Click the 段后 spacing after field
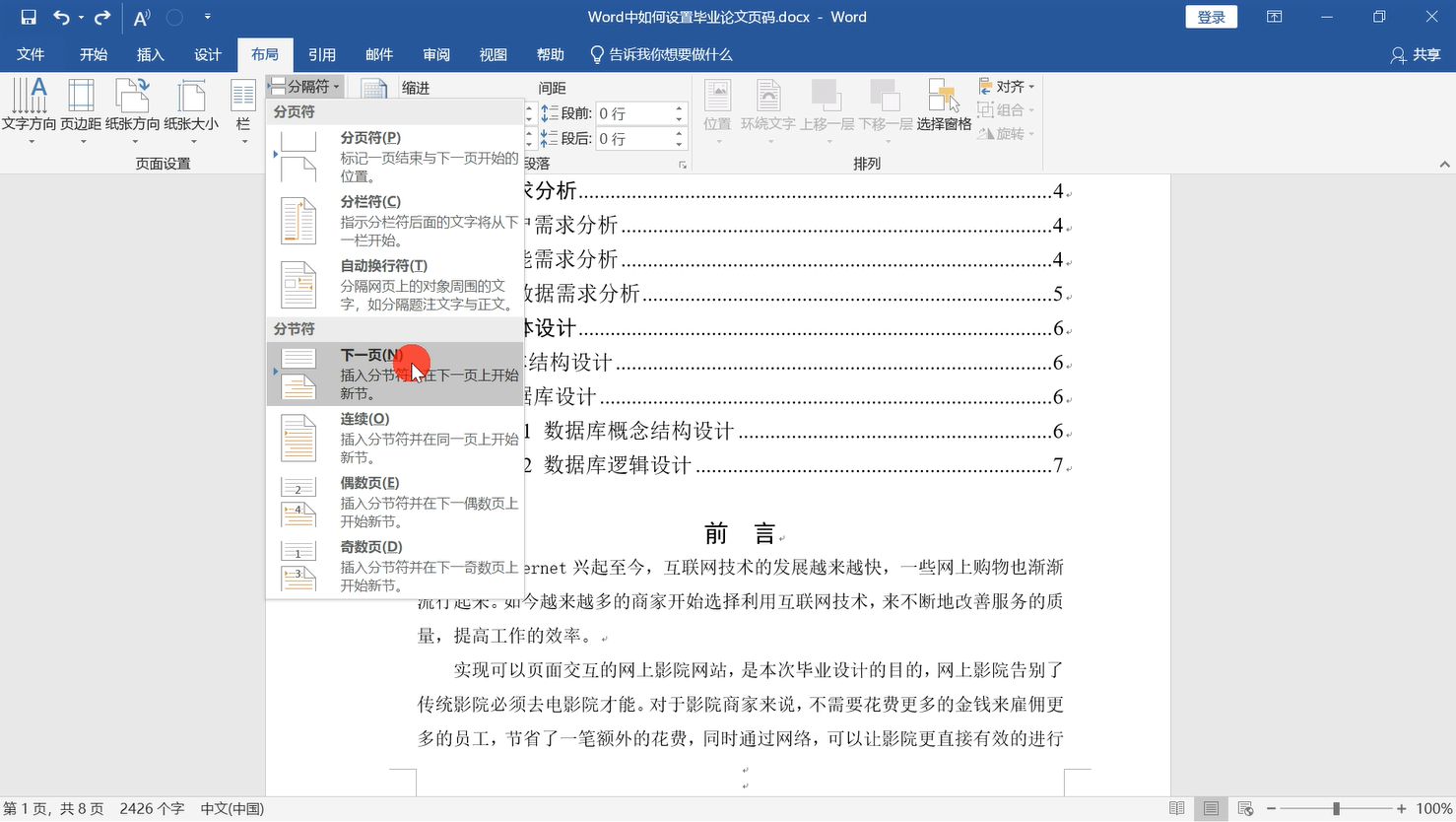This screenshot has height=822, width=1456. (x=633, y=139)
